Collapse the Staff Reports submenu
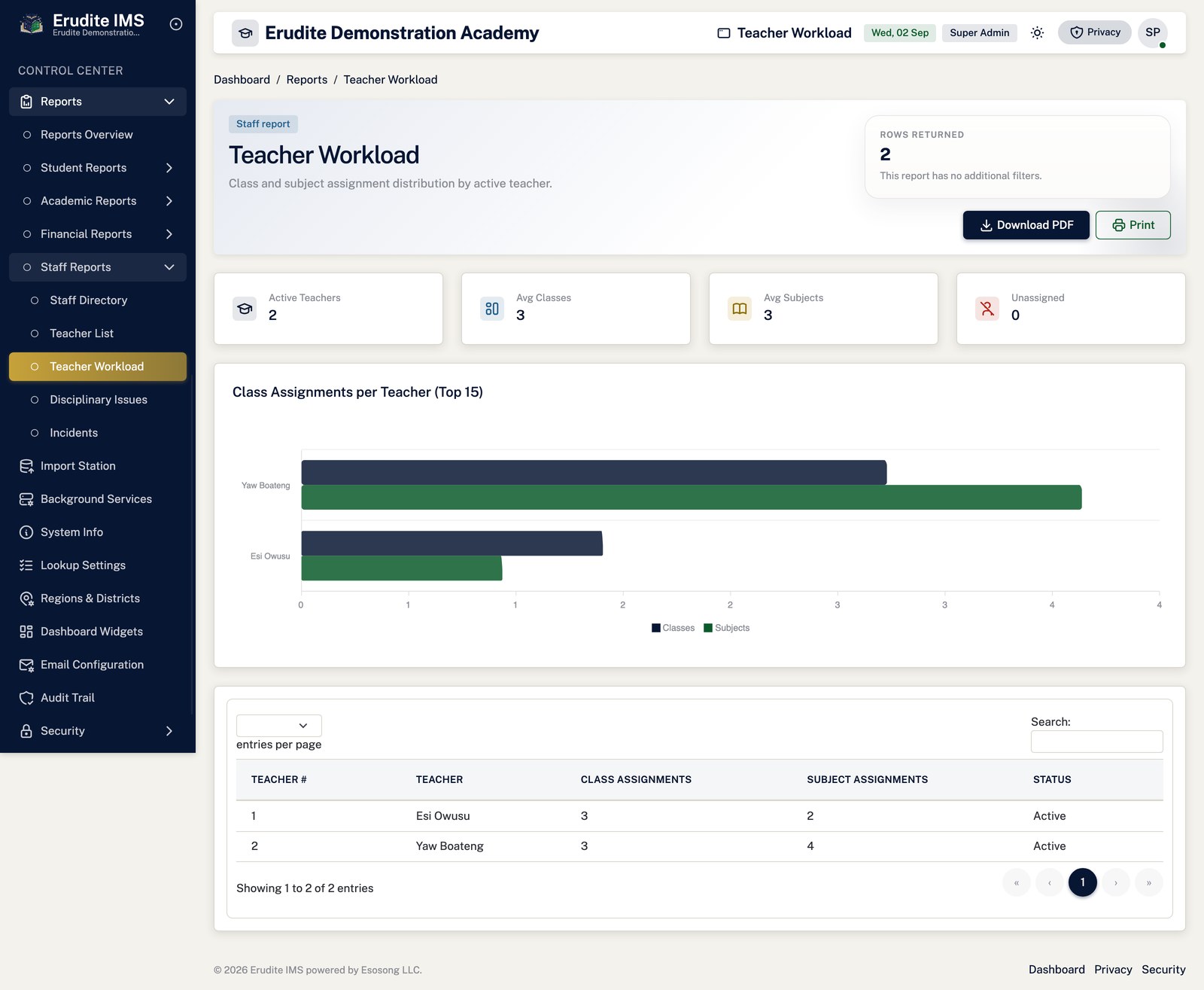Image resolution: width=1204 pixels, height=990 pixels. 98,267
